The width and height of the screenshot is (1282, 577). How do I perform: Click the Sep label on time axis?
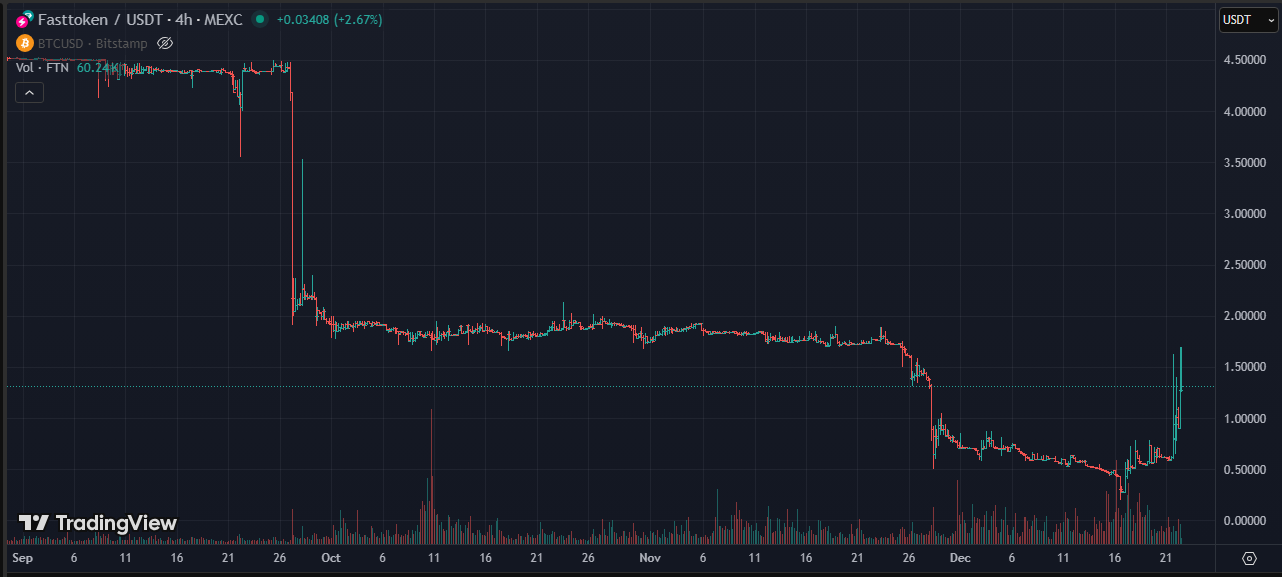coord(21,557)
